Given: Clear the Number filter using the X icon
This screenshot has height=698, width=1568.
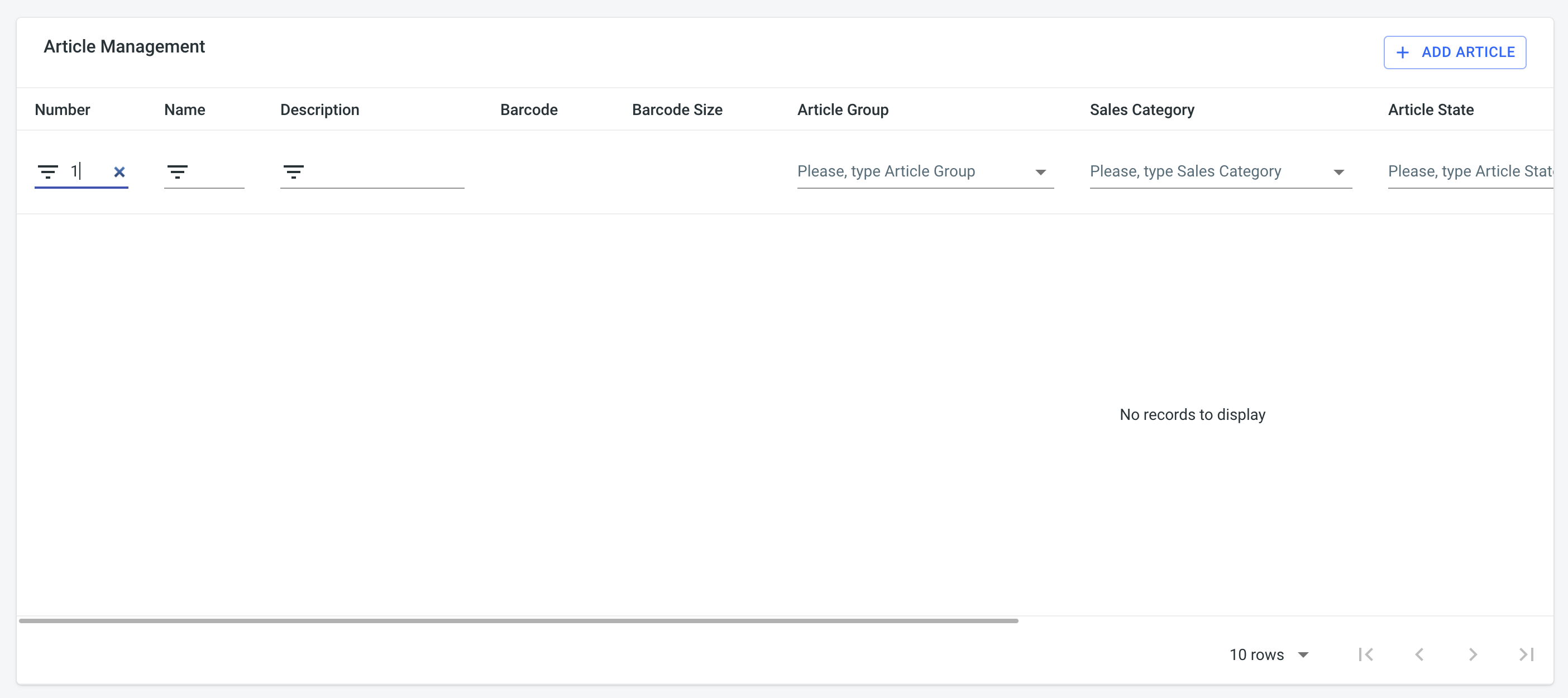Looking at the screenshot, I should coord(119,173).
